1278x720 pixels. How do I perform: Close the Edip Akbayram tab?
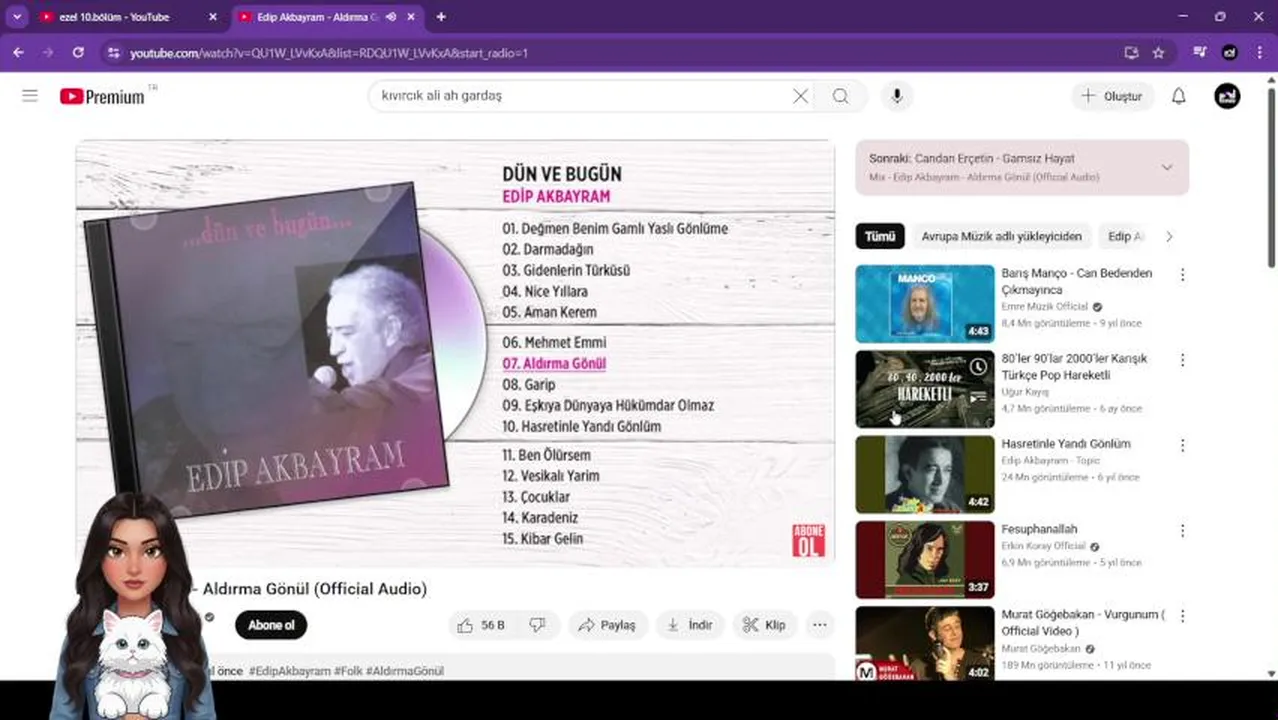pos(411,17)
